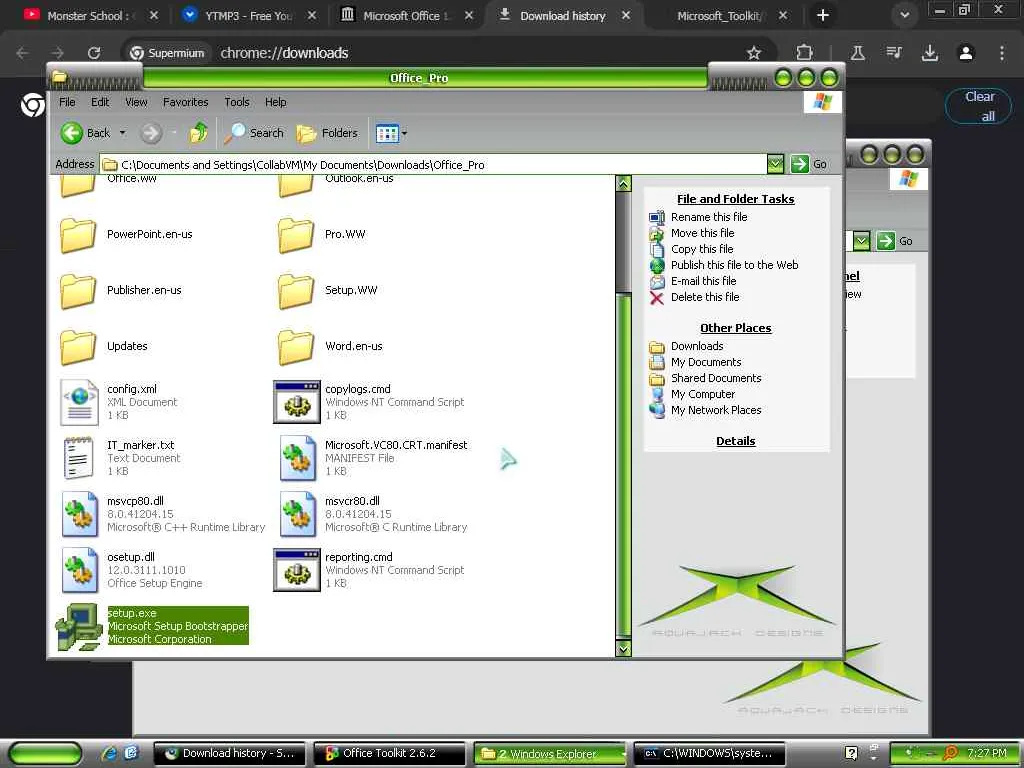Click the Address path input field
Screen dimensions: 1024x768
(434, 165)
